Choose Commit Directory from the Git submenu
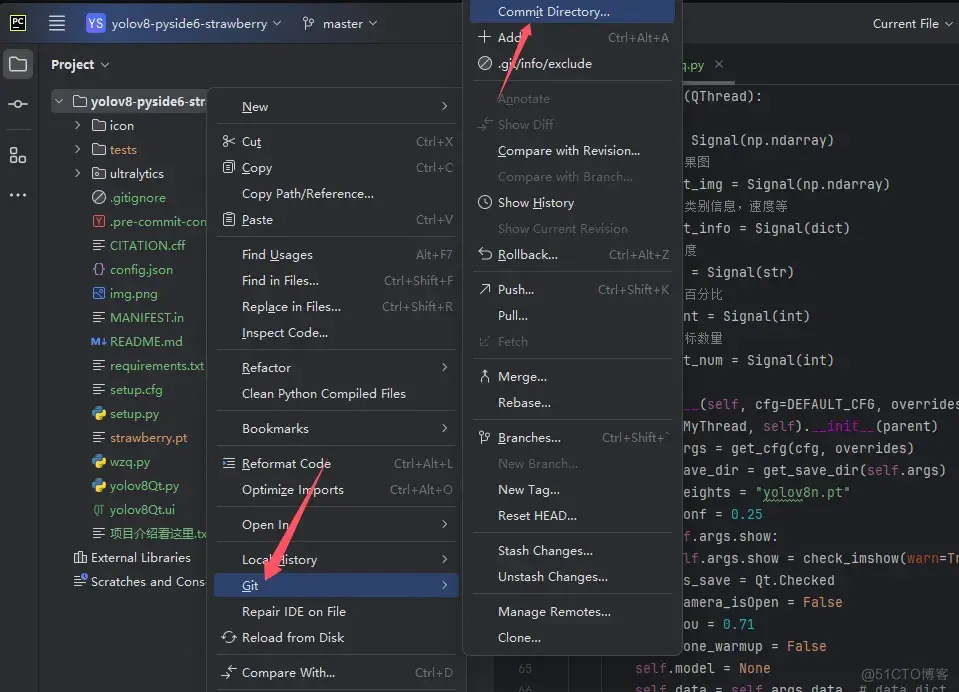Viewport: 959px width, 692px height. (553, 12)
